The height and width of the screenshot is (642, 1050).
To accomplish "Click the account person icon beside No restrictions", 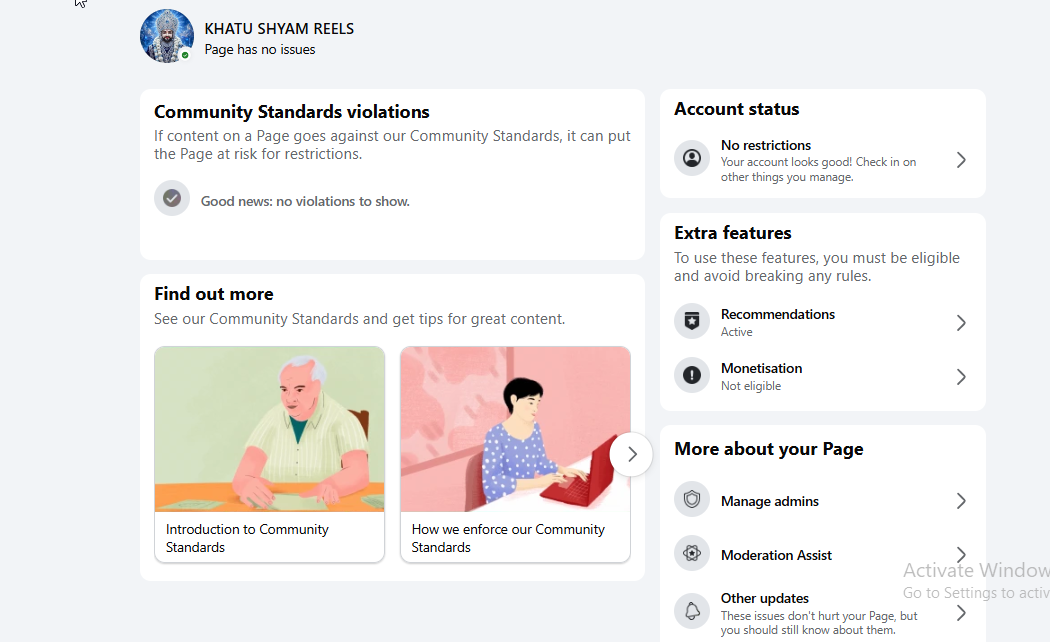I will (x=692, y=158).
